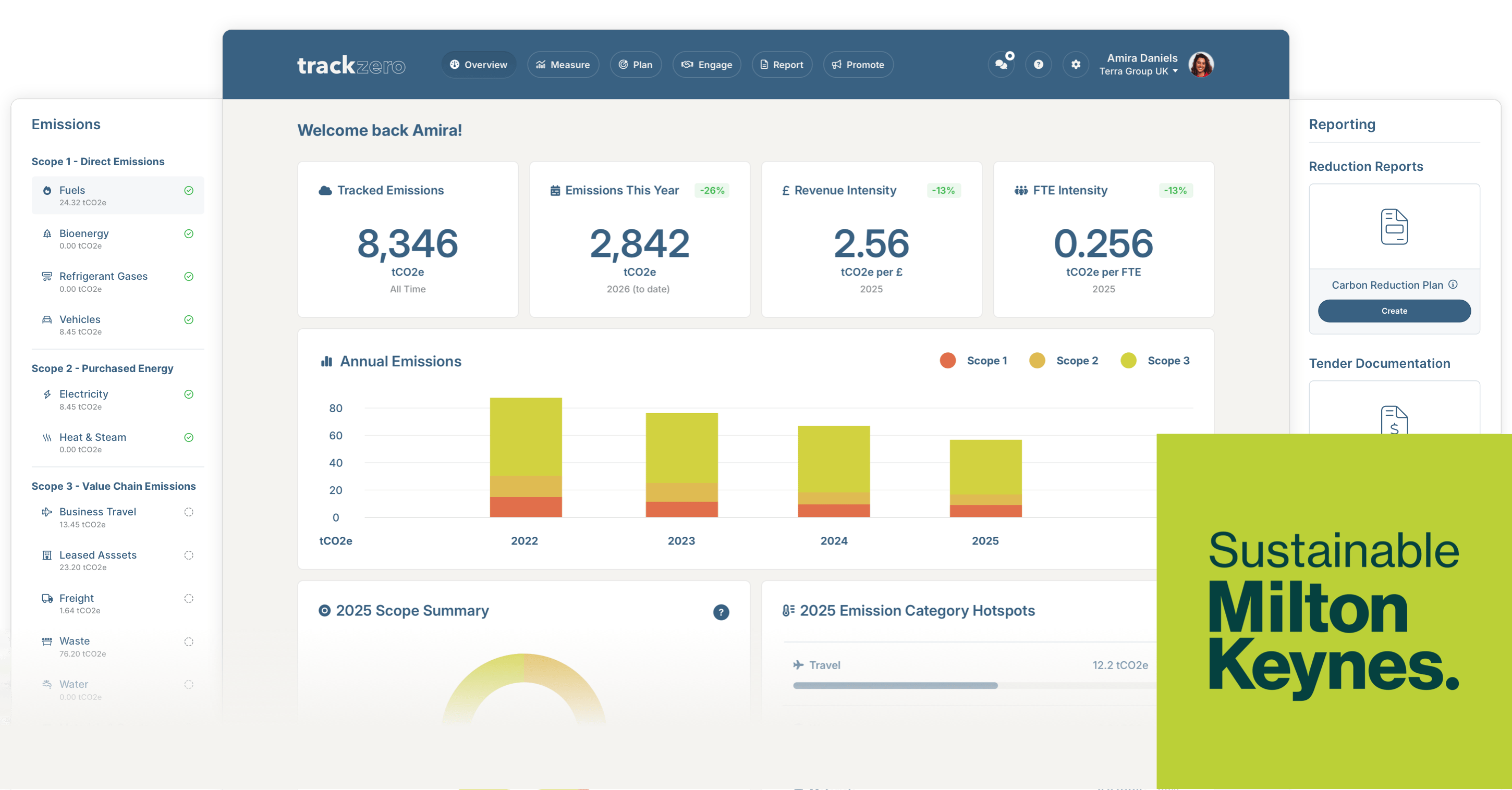This screenshot has height=790, width=1512.
Task: Toggle the Heat & Steam checkmark
Action: point(189,438)
